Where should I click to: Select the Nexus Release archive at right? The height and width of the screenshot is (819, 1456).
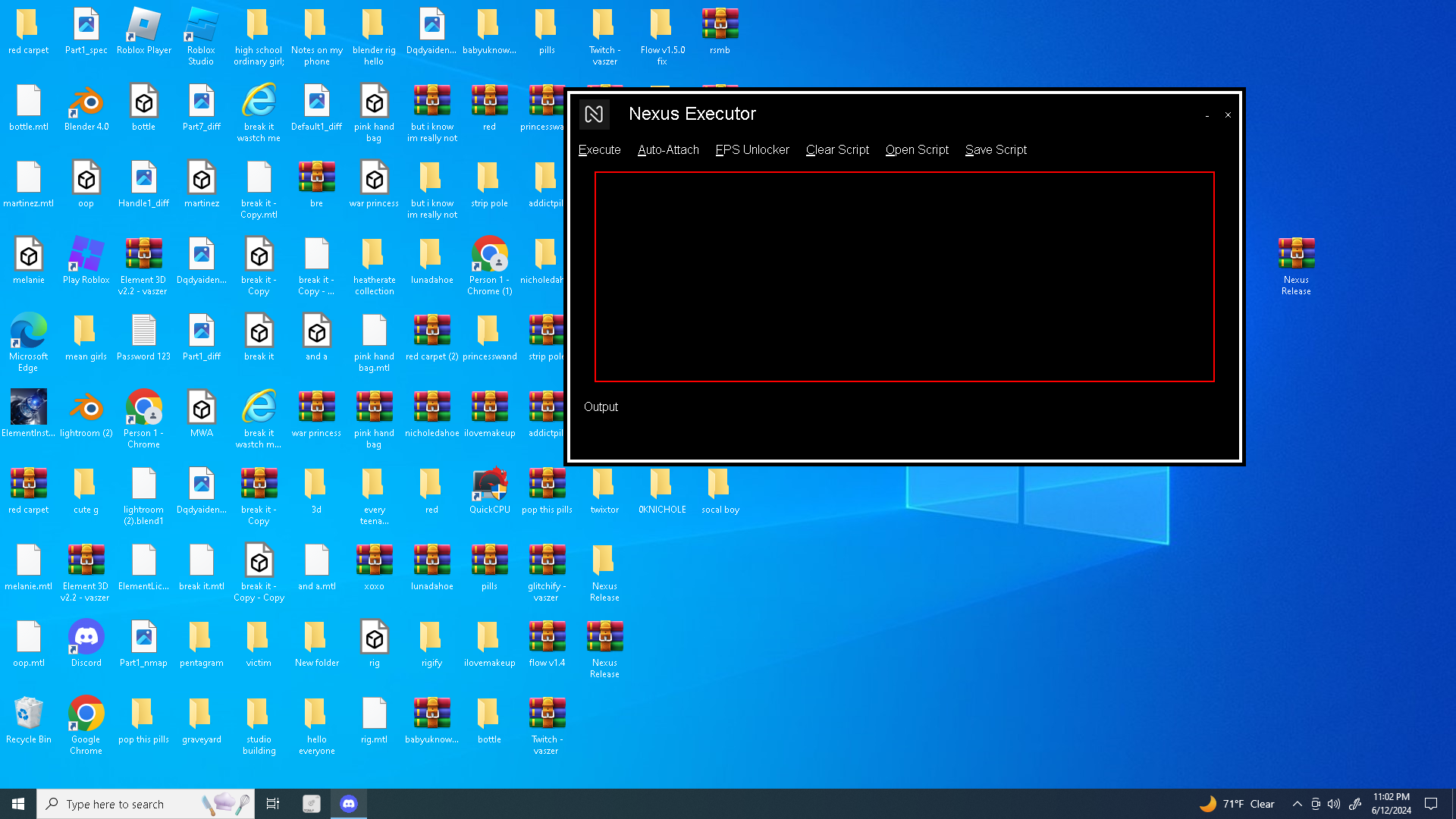click(x=1295, y=262)
